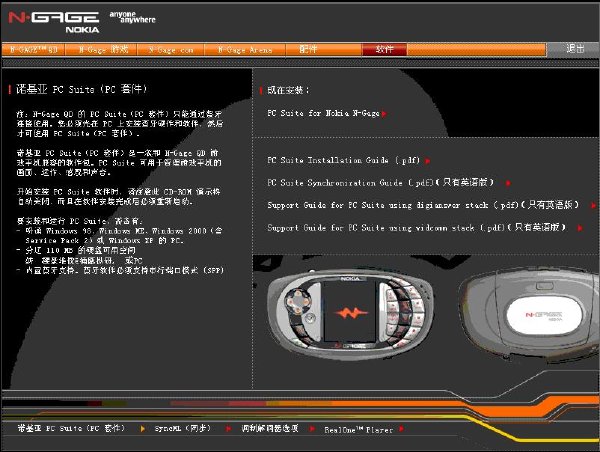The height and width of the screenshot is (452, 600).
Task: Click the 诺基亚 PC Suite (PC 套件) heading
Action: click(81, 89)
